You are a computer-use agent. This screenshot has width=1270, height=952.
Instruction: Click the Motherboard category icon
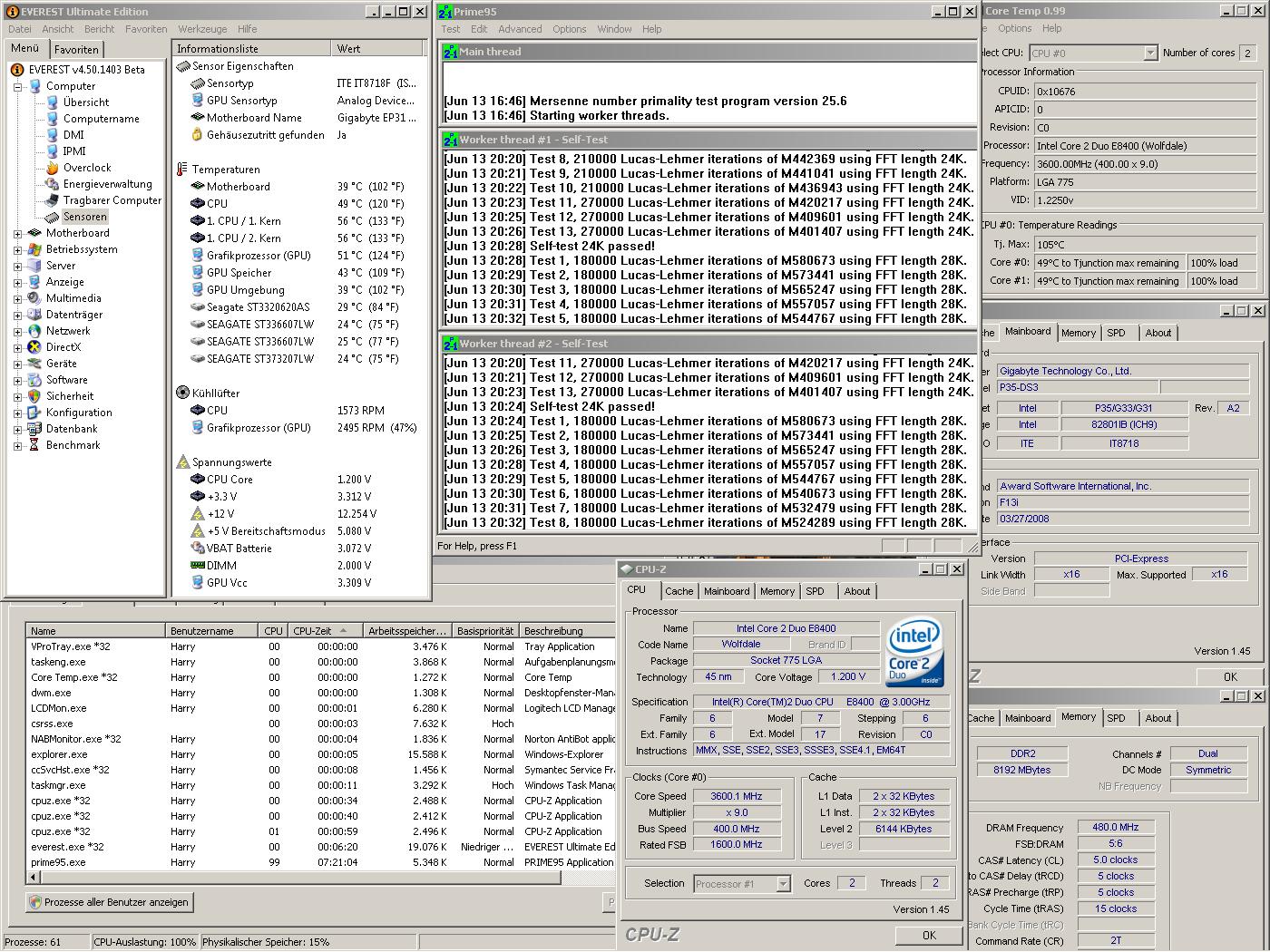point(34,233)
